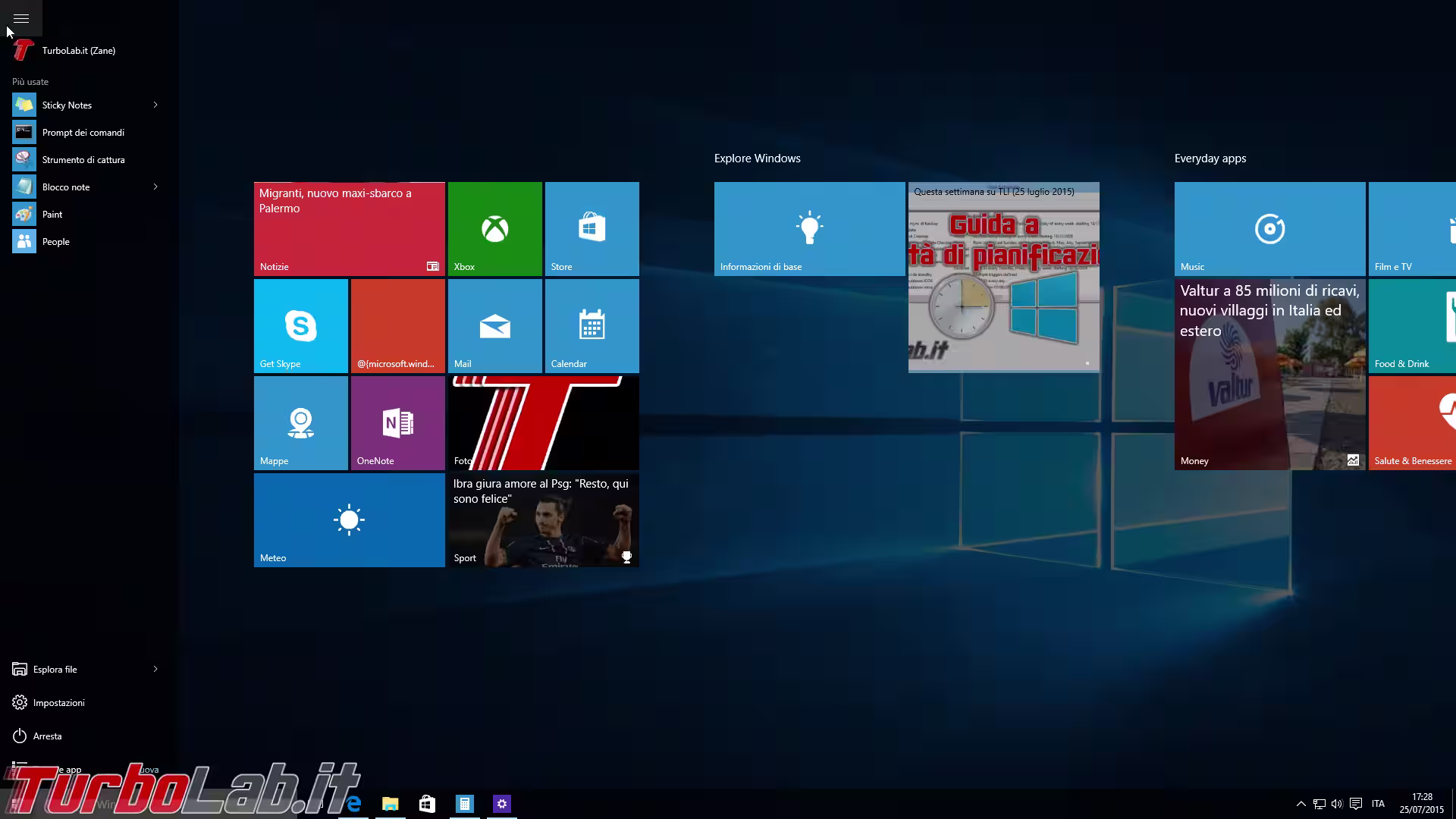Expand the Esplora file submenu arrow
Viewport: 1456px width, 819px height.
[155, 669]
